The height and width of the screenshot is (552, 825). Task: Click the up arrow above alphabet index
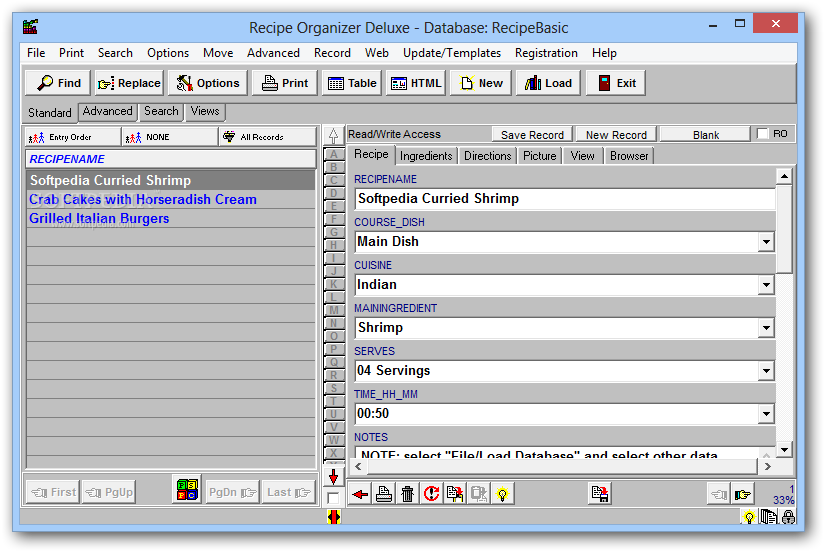click(333, 136)
